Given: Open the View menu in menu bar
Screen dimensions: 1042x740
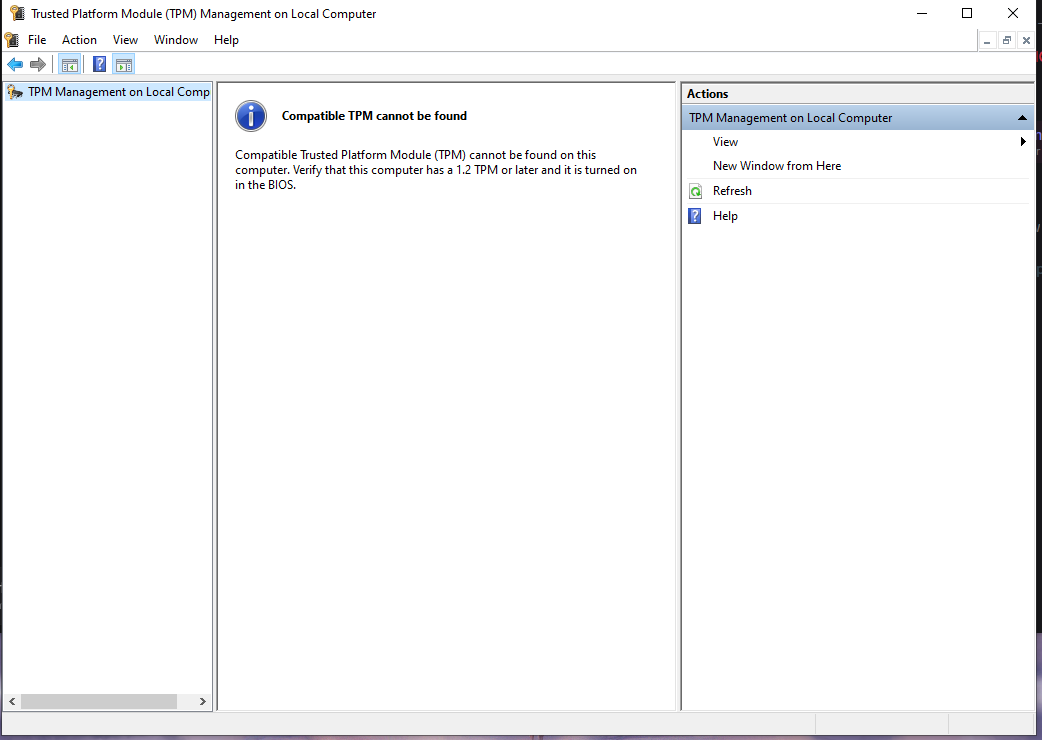Looking at the screenshot, I should click(125, 40).
